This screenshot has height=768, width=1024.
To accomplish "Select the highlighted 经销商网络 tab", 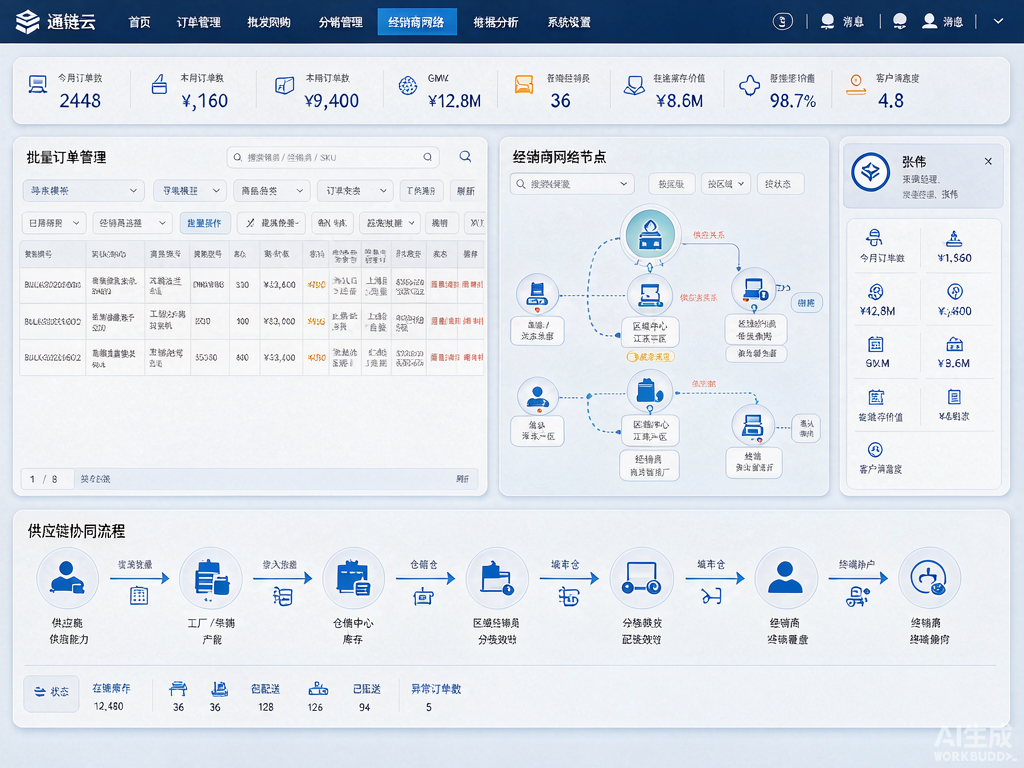I will pyautogui.click(x=417, y=22).
